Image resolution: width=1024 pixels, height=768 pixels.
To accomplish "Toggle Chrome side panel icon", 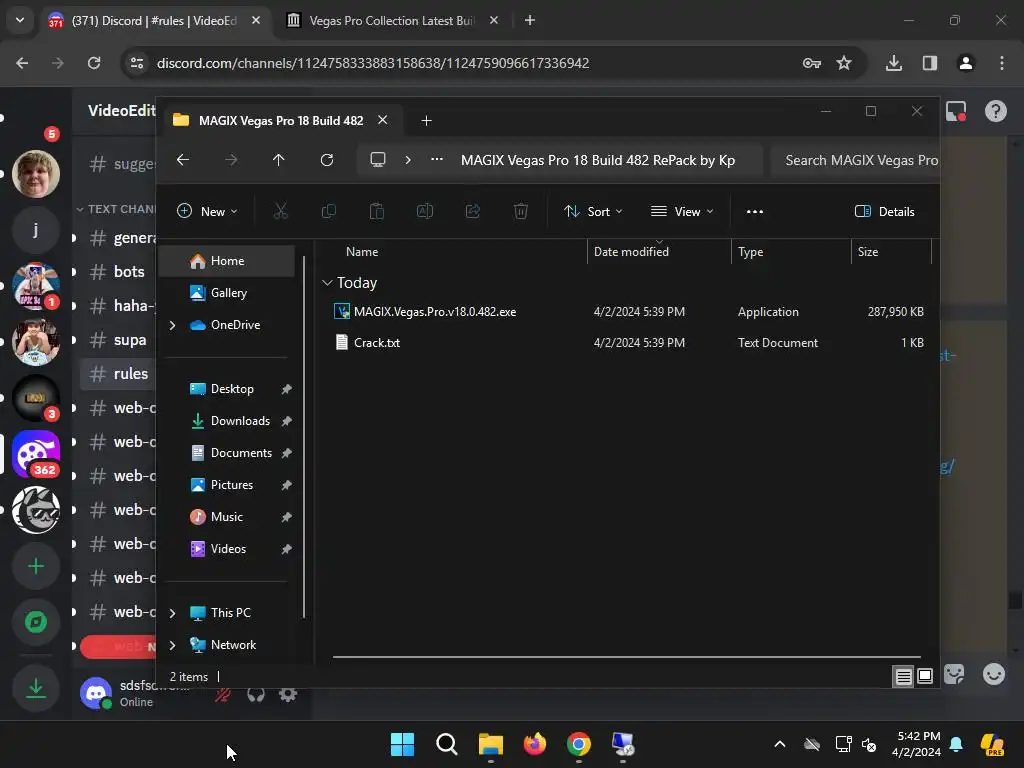I will coord(930,63).
